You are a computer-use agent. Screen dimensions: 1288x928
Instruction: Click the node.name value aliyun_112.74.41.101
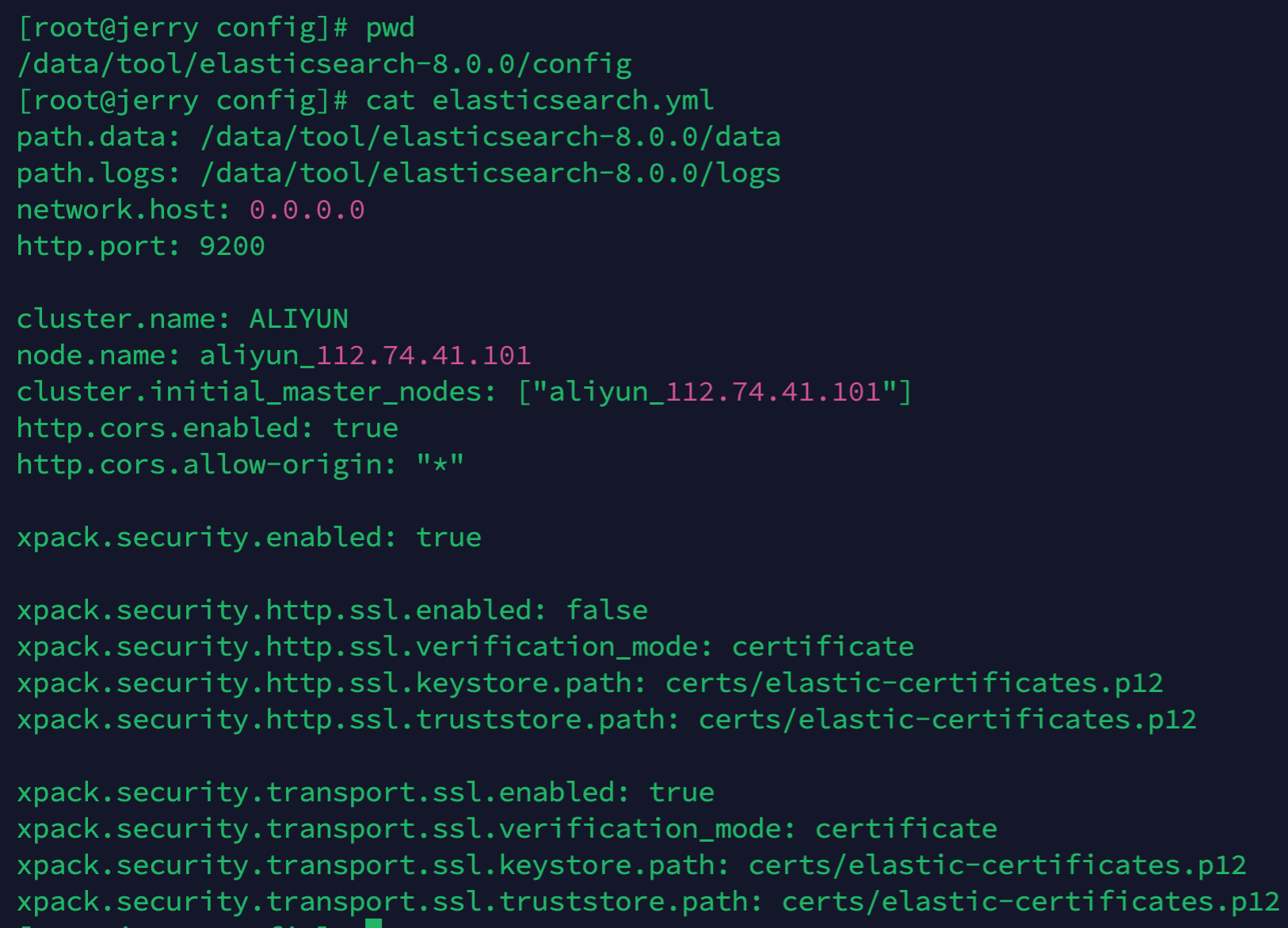click(x=365, y=356)
